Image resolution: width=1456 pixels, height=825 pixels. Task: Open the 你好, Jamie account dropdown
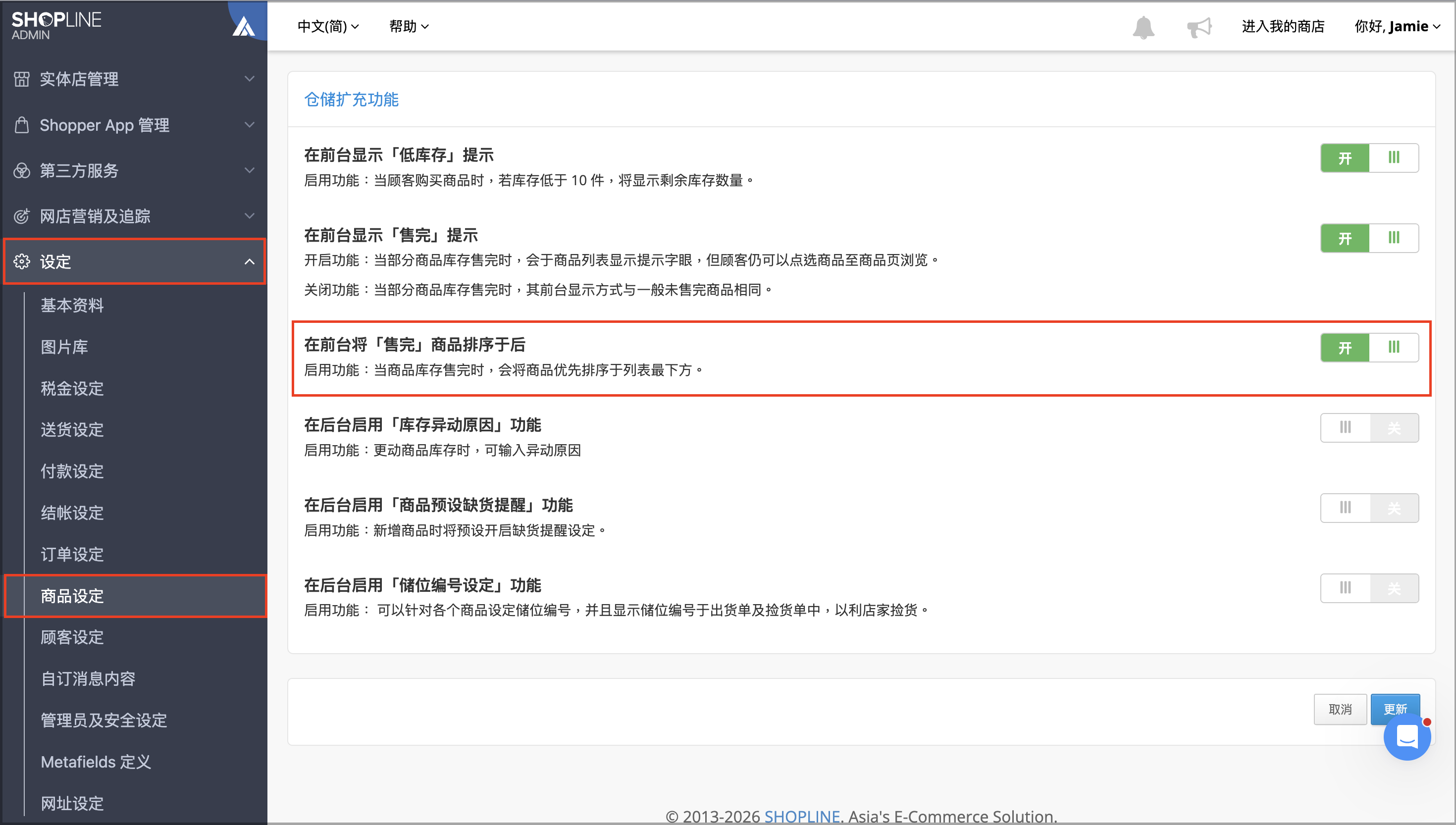pos(1398,27)
